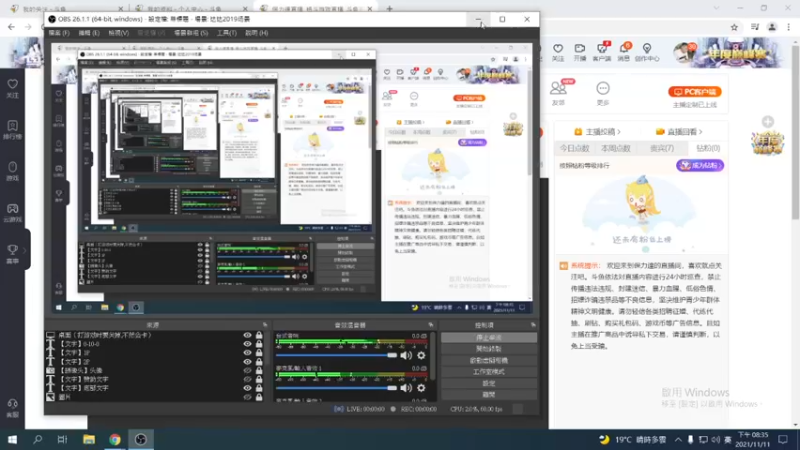Open the 工具(T) menu in OBS

coord(227,33)
